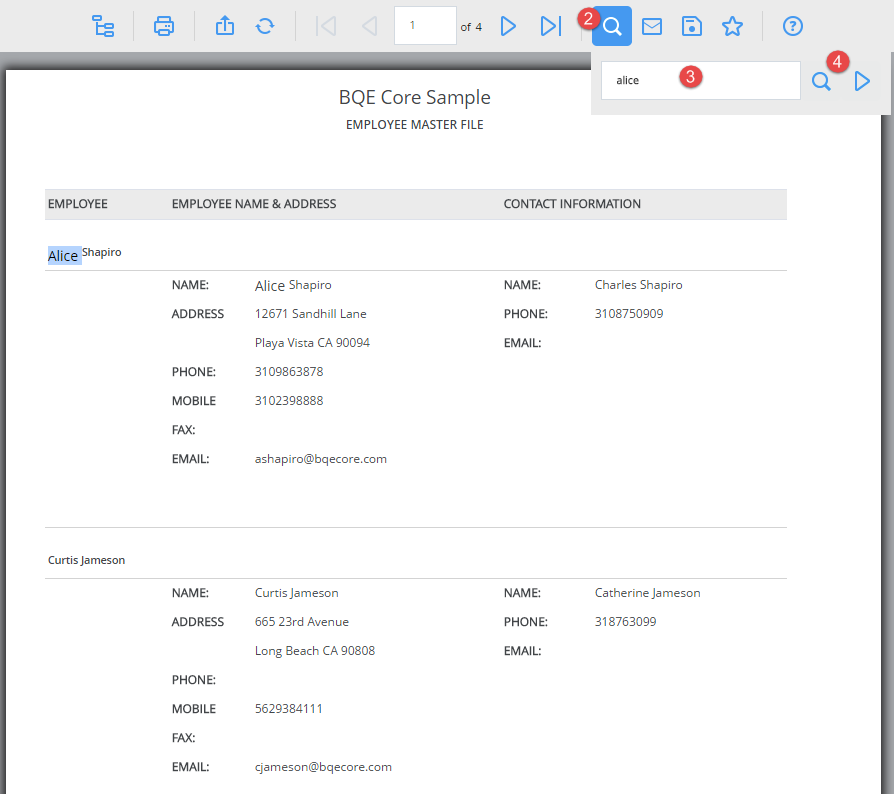
Task: Click 'Playa Vista CA 90094'
Action: click(312, 343)
